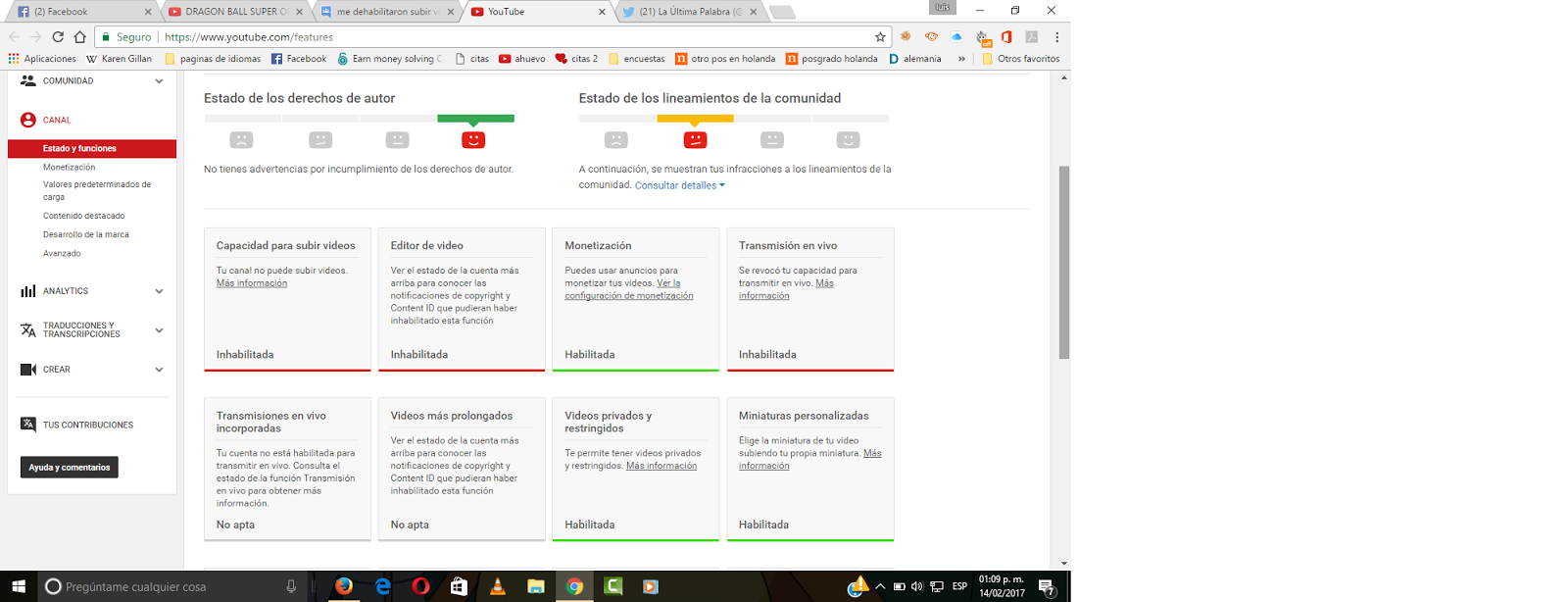
Task: Launch Microsoft Edge from the taskbar
Action: pos(382,586)
